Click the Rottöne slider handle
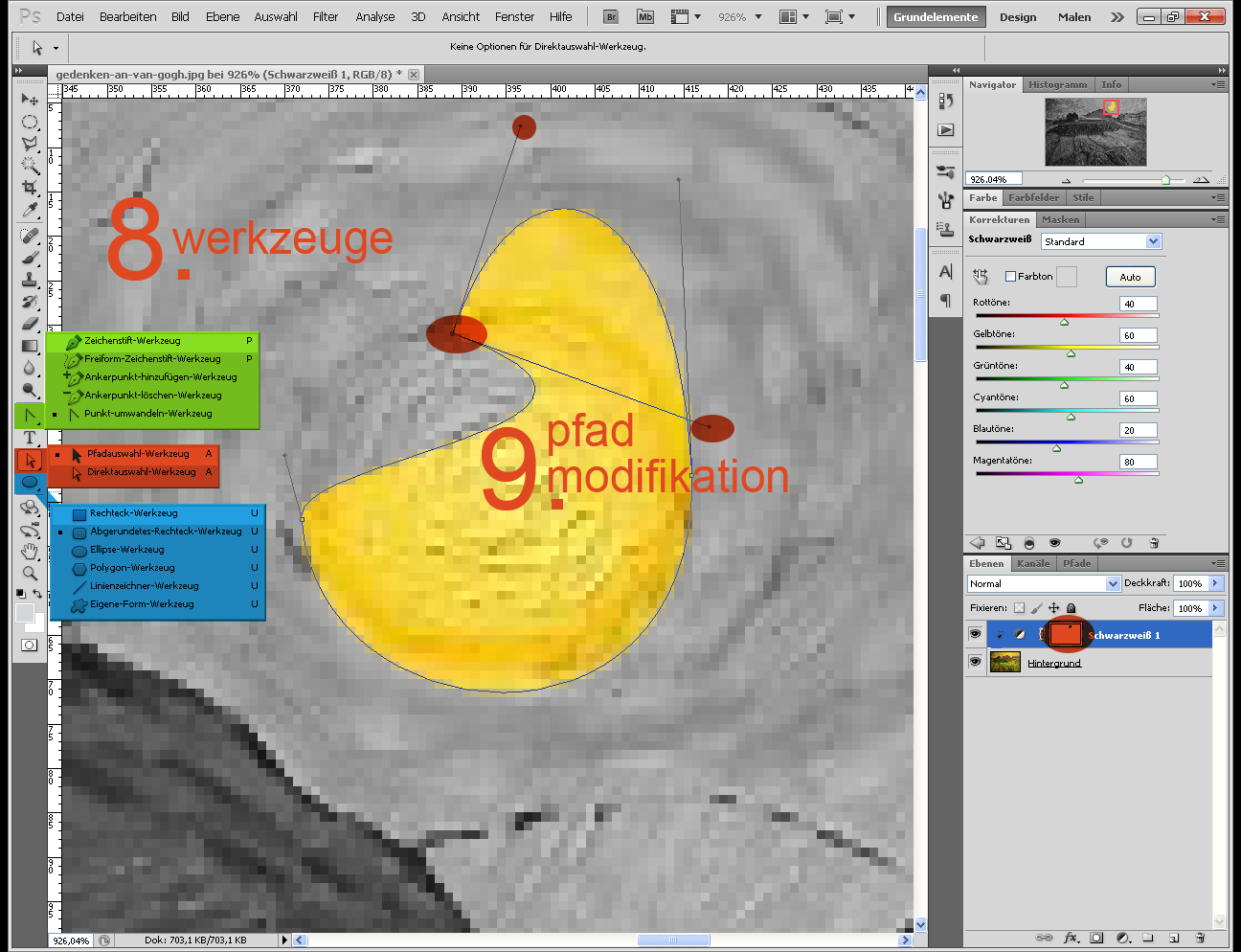The height and width of the screenshot is (952, 1241). [1064, 322]
